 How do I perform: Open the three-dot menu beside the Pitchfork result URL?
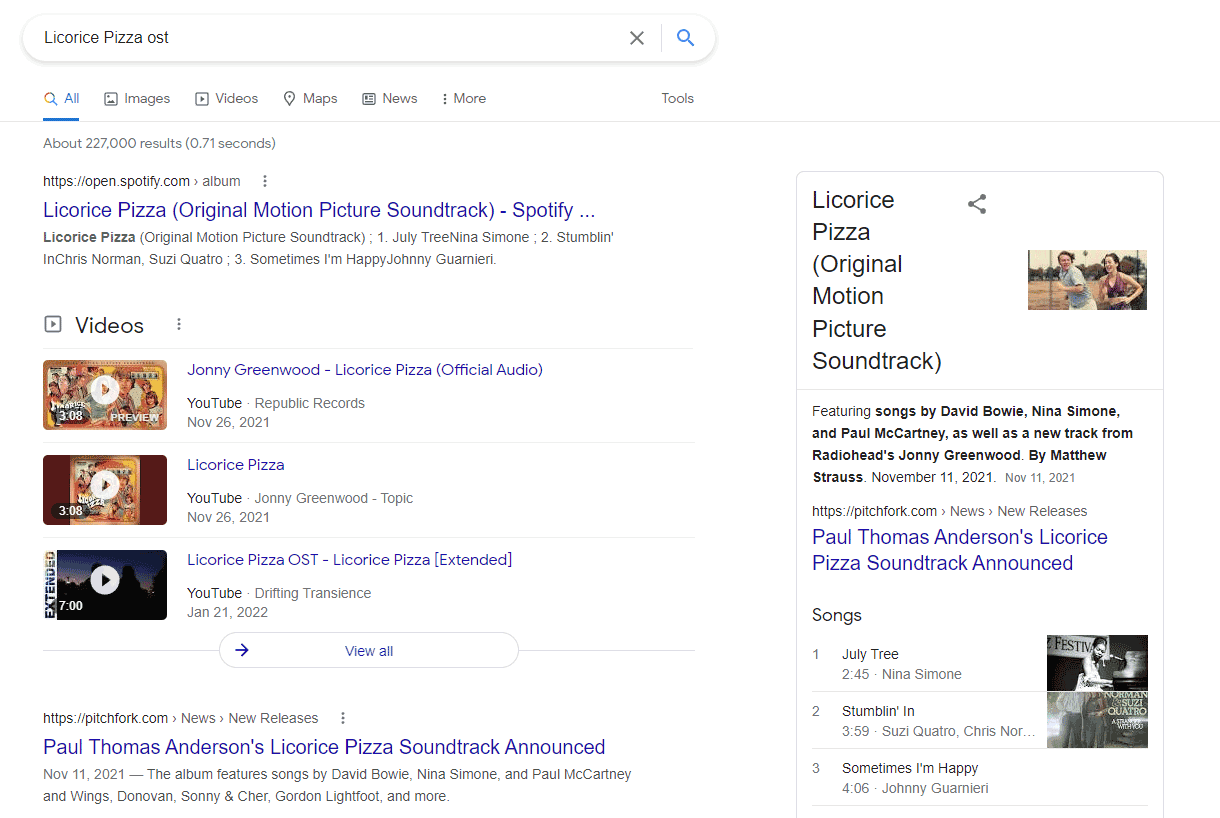pos(343,718)
